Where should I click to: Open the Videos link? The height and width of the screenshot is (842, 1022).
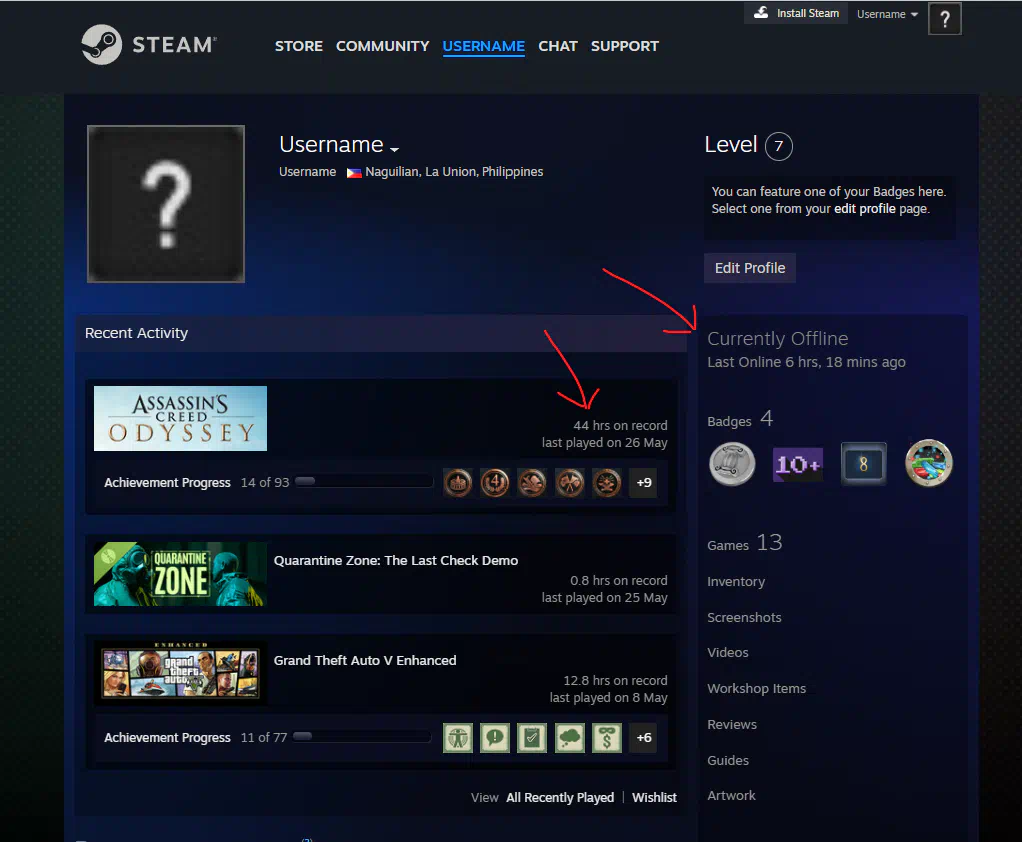pos(727,652)
